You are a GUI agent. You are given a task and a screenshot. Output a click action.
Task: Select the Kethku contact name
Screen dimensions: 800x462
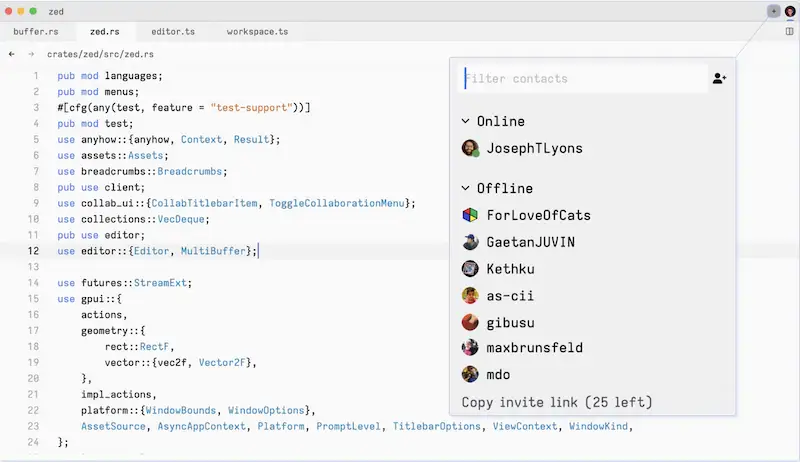[x=511, y=269]
